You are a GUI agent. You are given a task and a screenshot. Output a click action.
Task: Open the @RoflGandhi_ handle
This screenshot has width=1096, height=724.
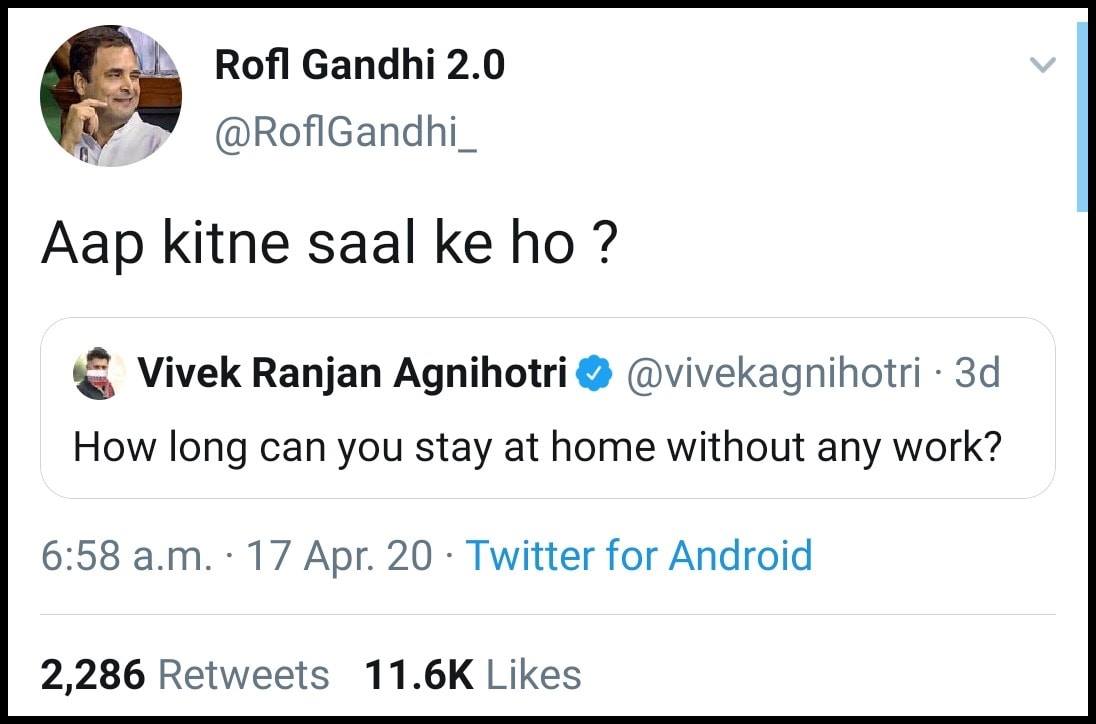click(346, 131)
